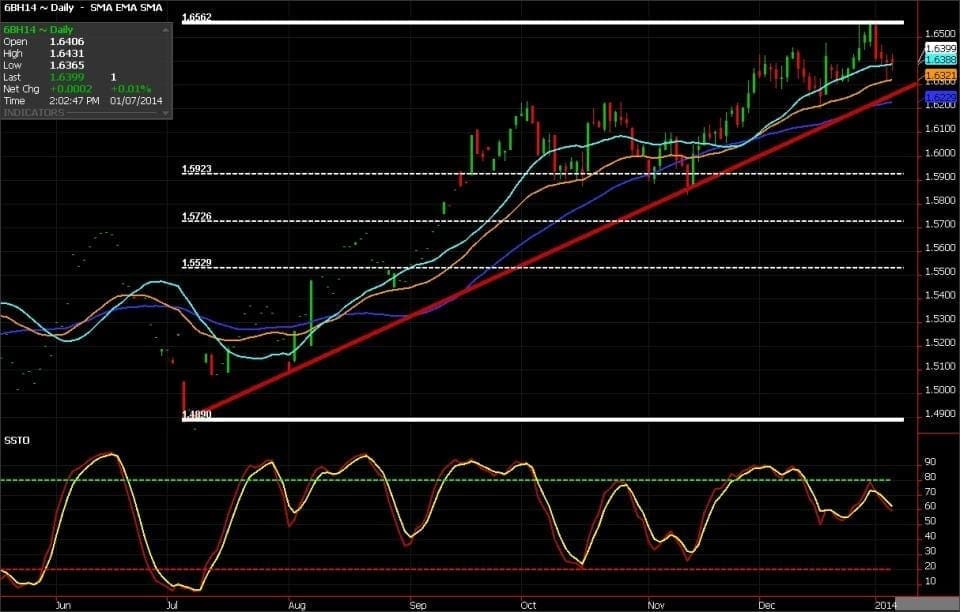960x612 pixels.
Task: Collapse the 6BH14 data box with up arrow
Action: [x=165, y=30]
